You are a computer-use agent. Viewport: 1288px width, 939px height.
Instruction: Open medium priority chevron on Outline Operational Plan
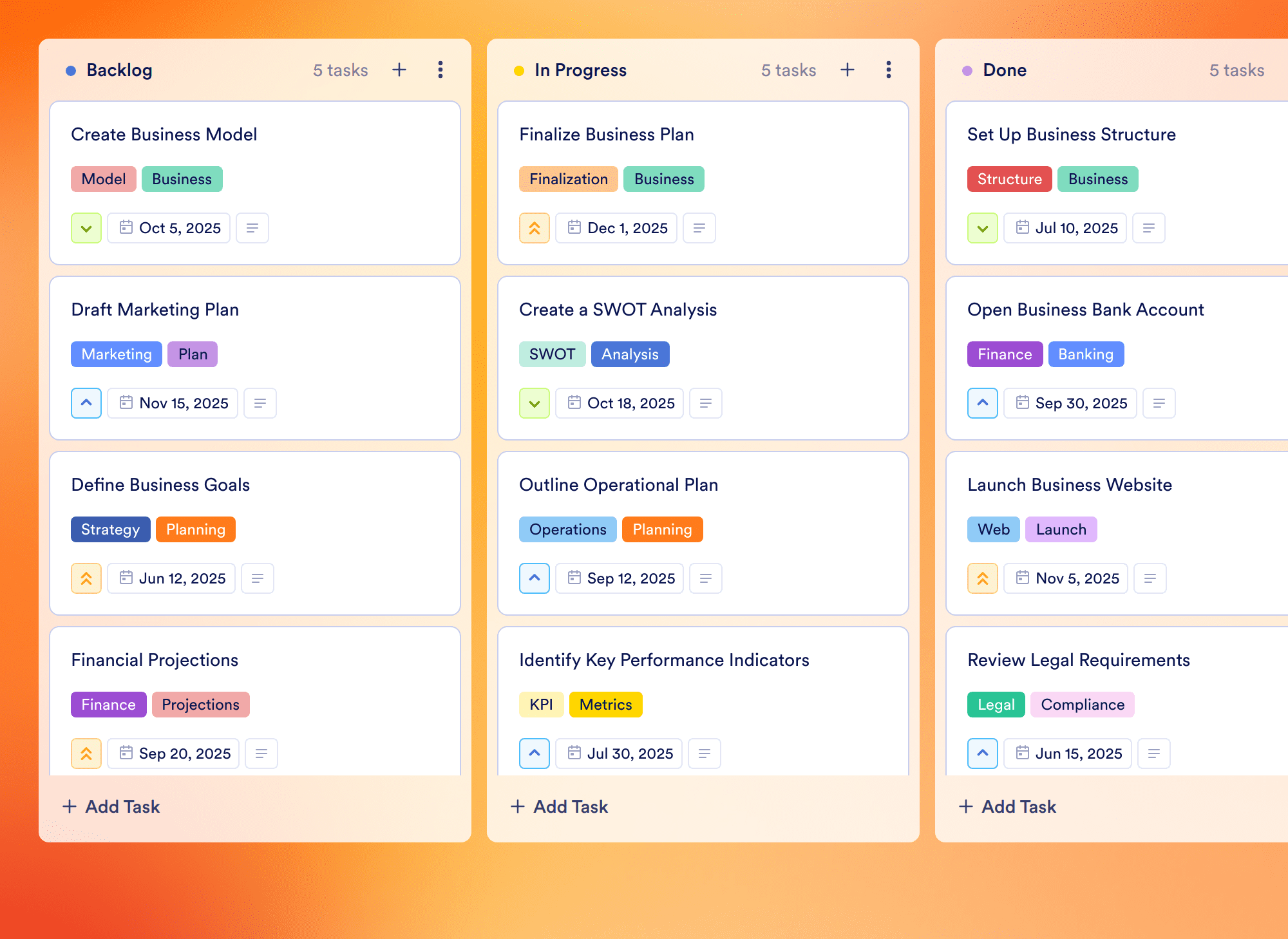pyautogui.click(x=535, y=578)
